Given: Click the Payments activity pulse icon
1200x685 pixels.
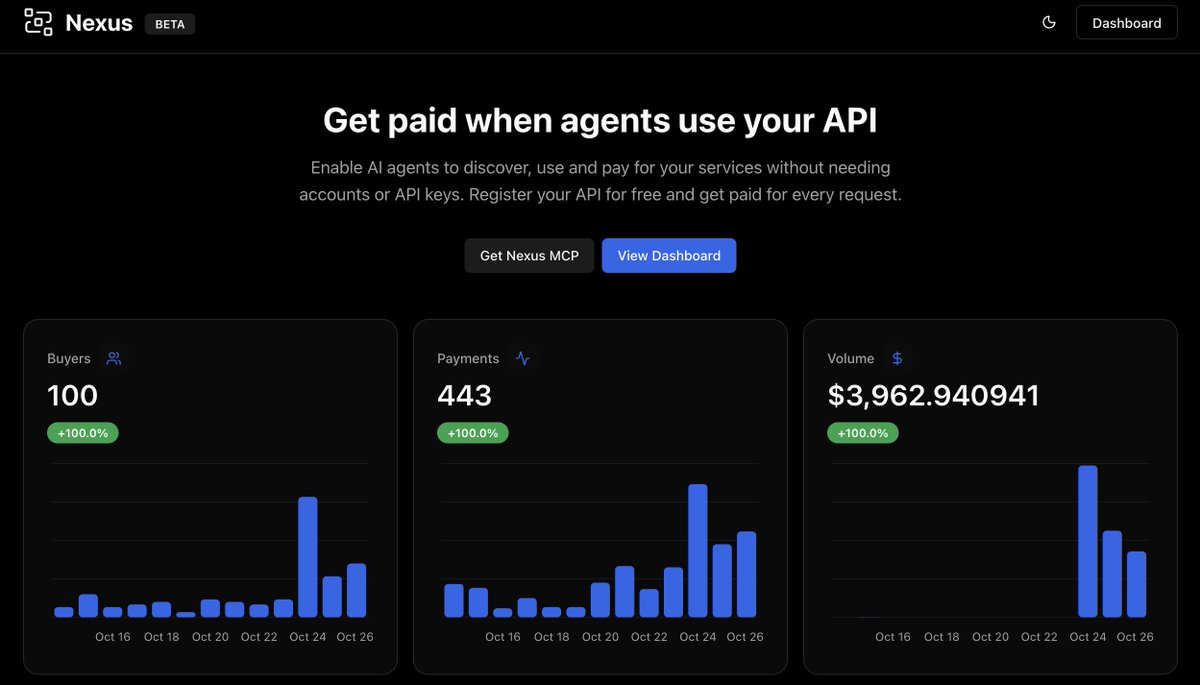Looking at the screenshot, I should pyautogui.click(x=522, y=358).
